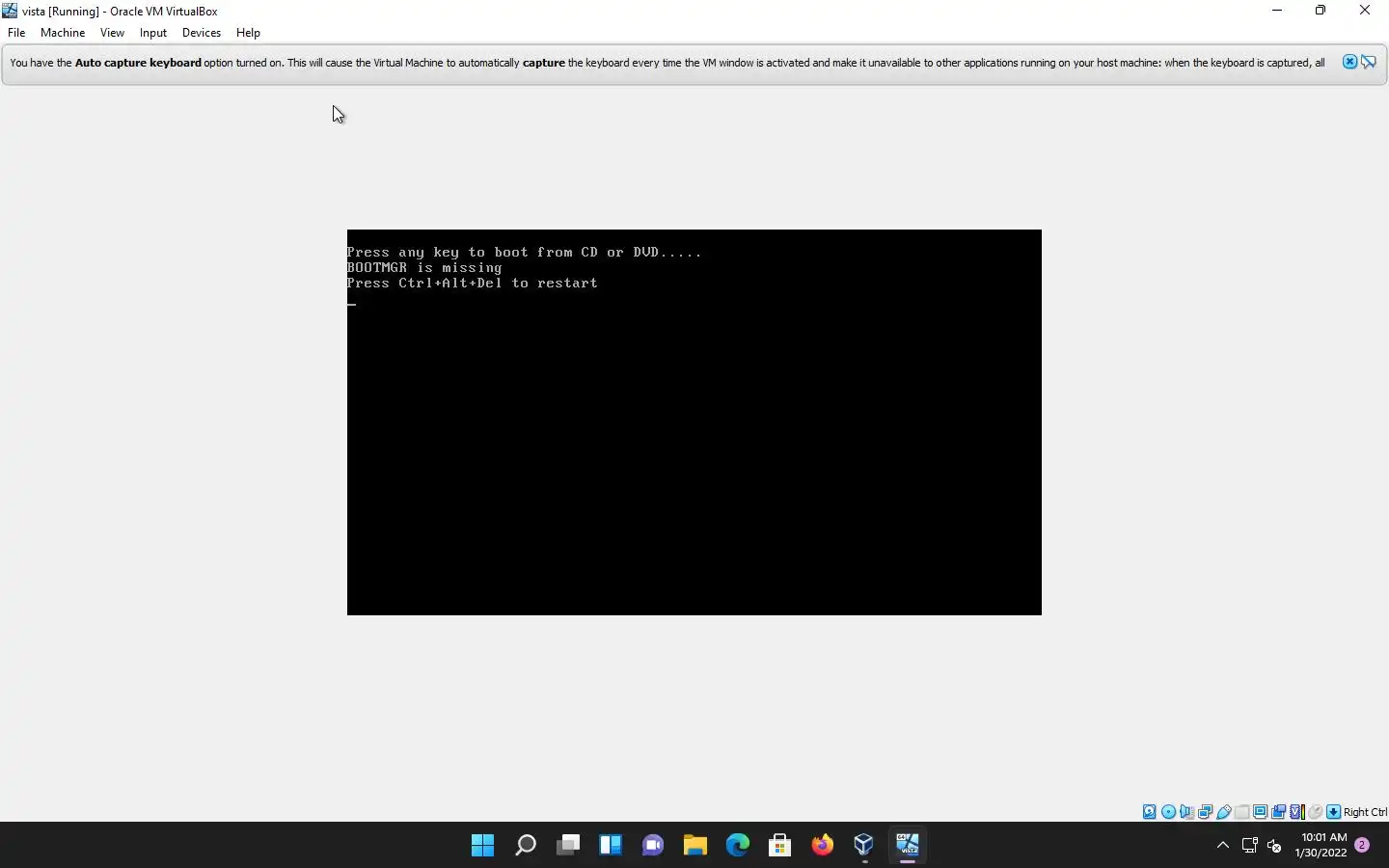1389x868 pixels.
Task: Launch Firefox from the taskbar
Action: [x=822, y=846]
